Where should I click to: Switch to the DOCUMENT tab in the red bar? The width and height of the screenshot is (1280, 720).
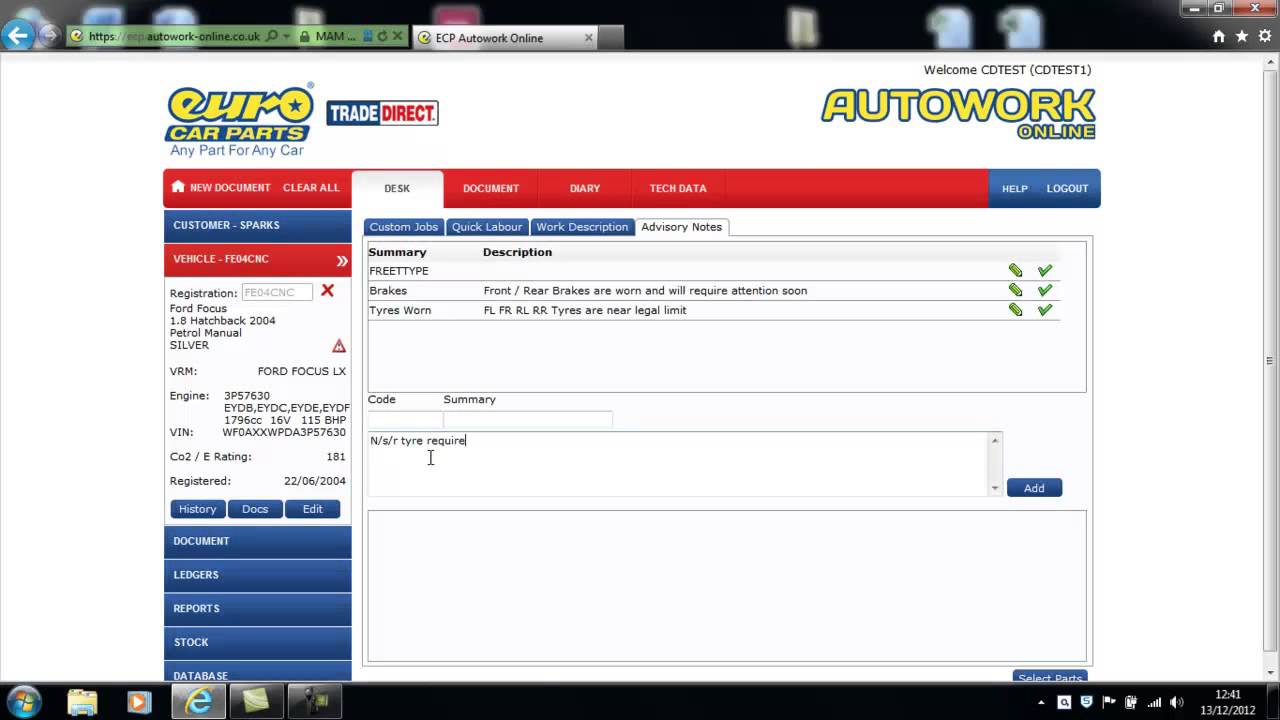pyautogui.click(x=490, y=188)
